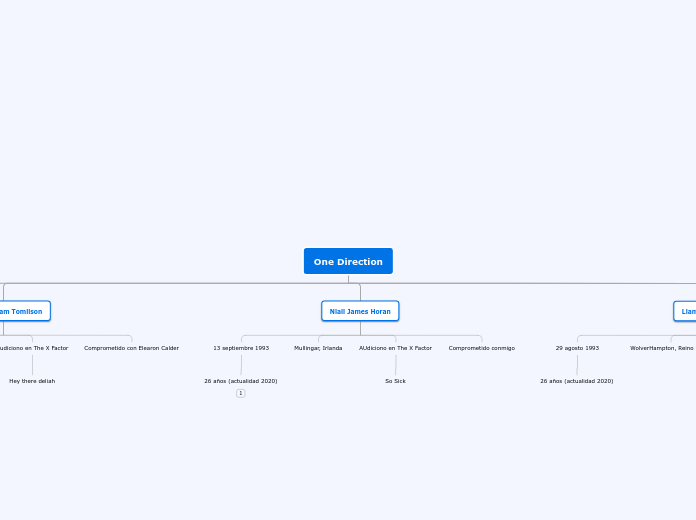This screenshot has height=520, width=696.
Task: Select the 'Mullingar, Irlanda' item
Action: pyautogui.click(x=318, y=348)
